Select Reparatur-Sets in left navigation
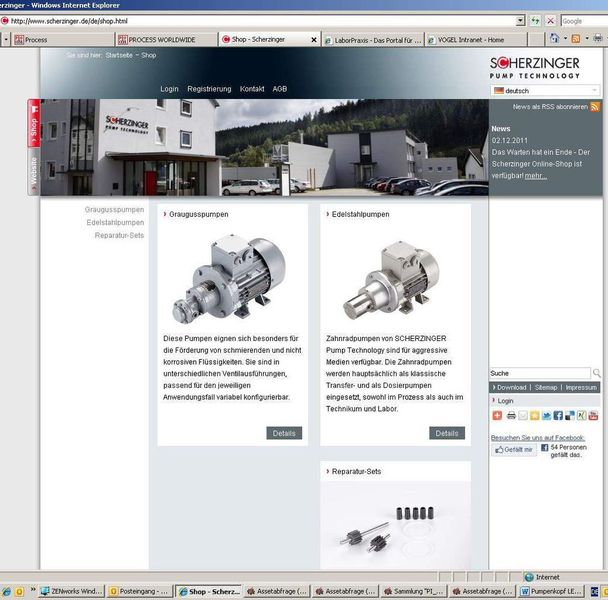Image resolution: width=608 pixels, height=600 pixels. 119,235
